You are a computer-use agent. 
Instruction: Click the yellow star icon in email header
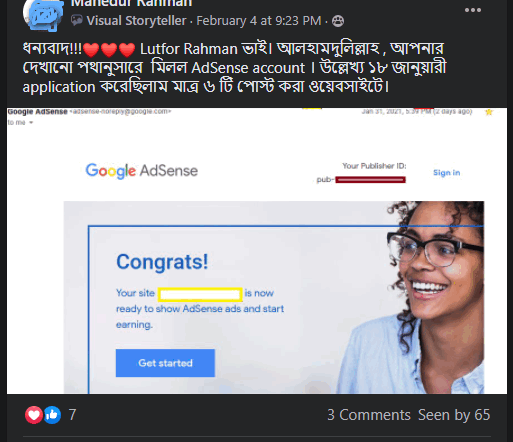[x=489, y=112]
